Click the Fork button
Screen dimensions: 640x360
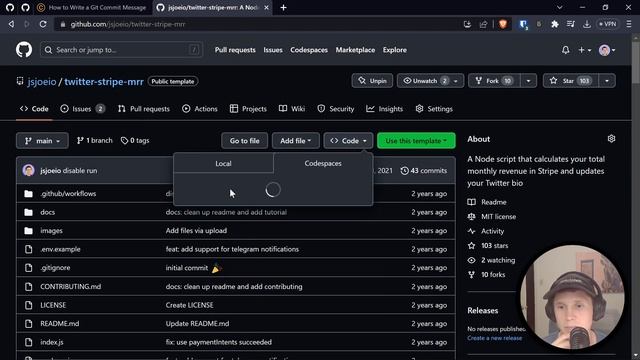(494, 81)
